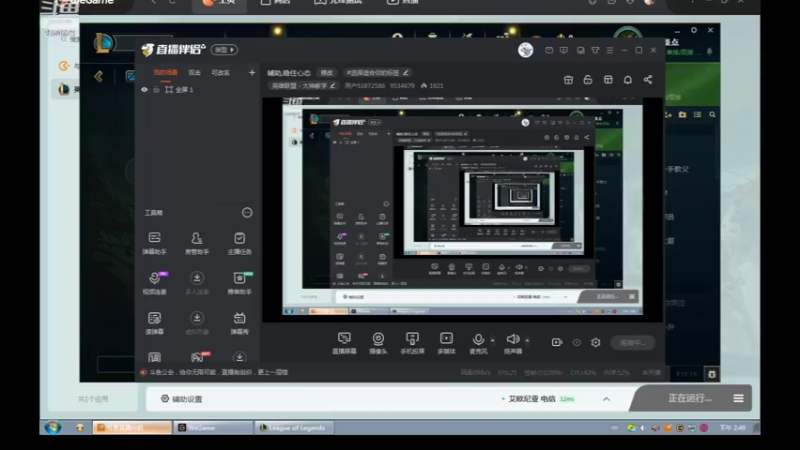Click the stream preview thumbnail
800x450 pixels.
[x=462, y=210]
